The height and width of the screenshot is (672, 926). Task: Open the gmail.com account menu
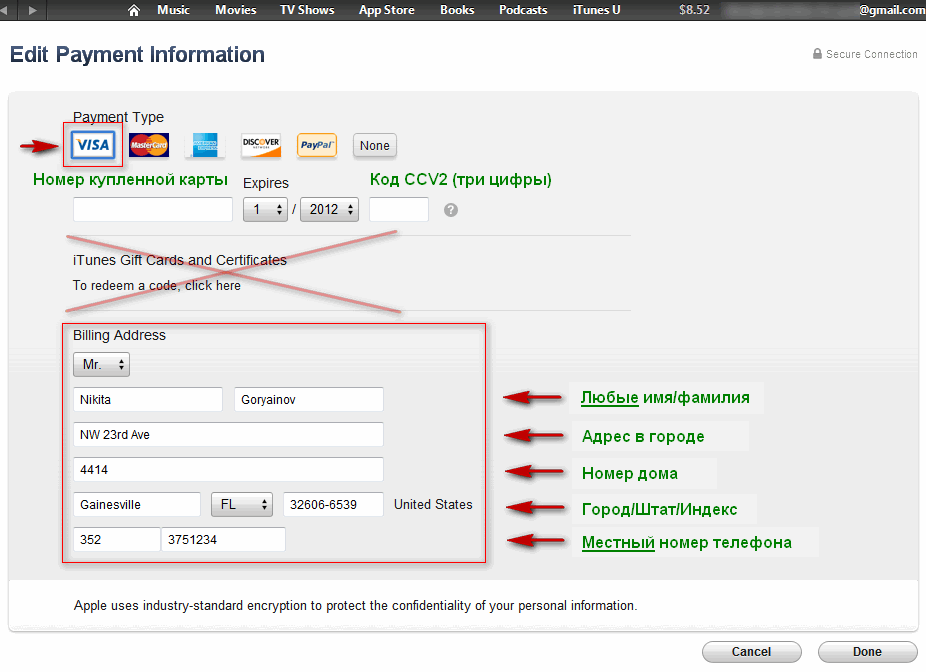pyautogui.click(x=824, y=10)
